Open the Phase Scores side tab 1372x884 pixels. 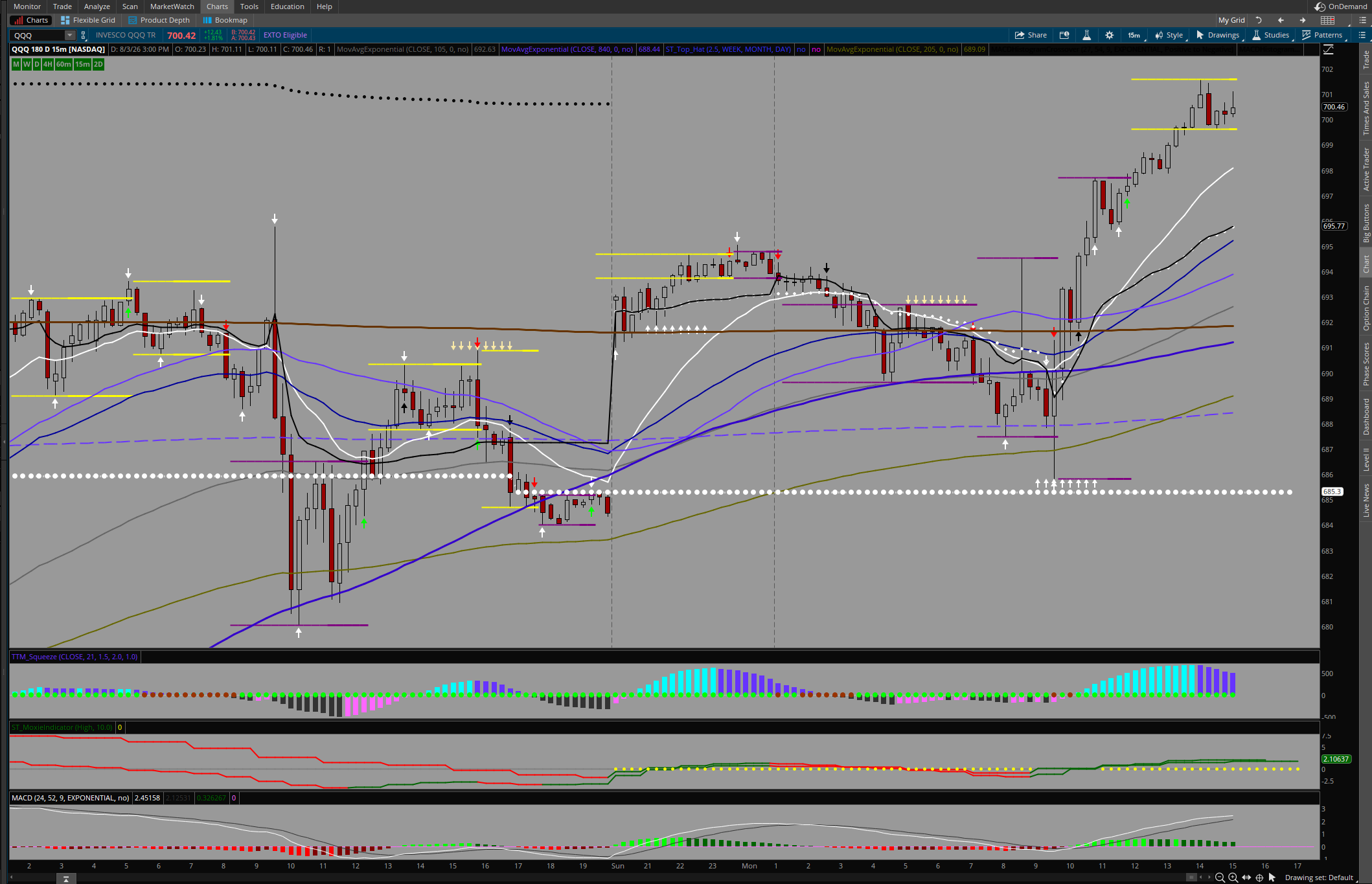coord(1366,364)
